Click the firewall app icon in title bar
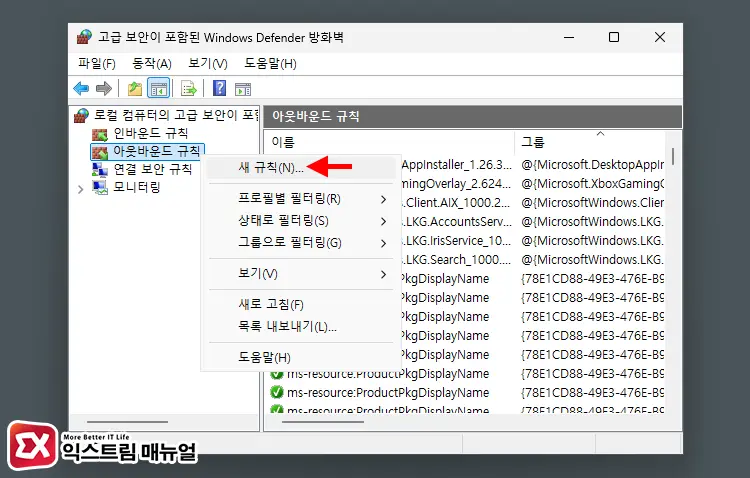This screenshot has width=750, height=478. point(84,37)
